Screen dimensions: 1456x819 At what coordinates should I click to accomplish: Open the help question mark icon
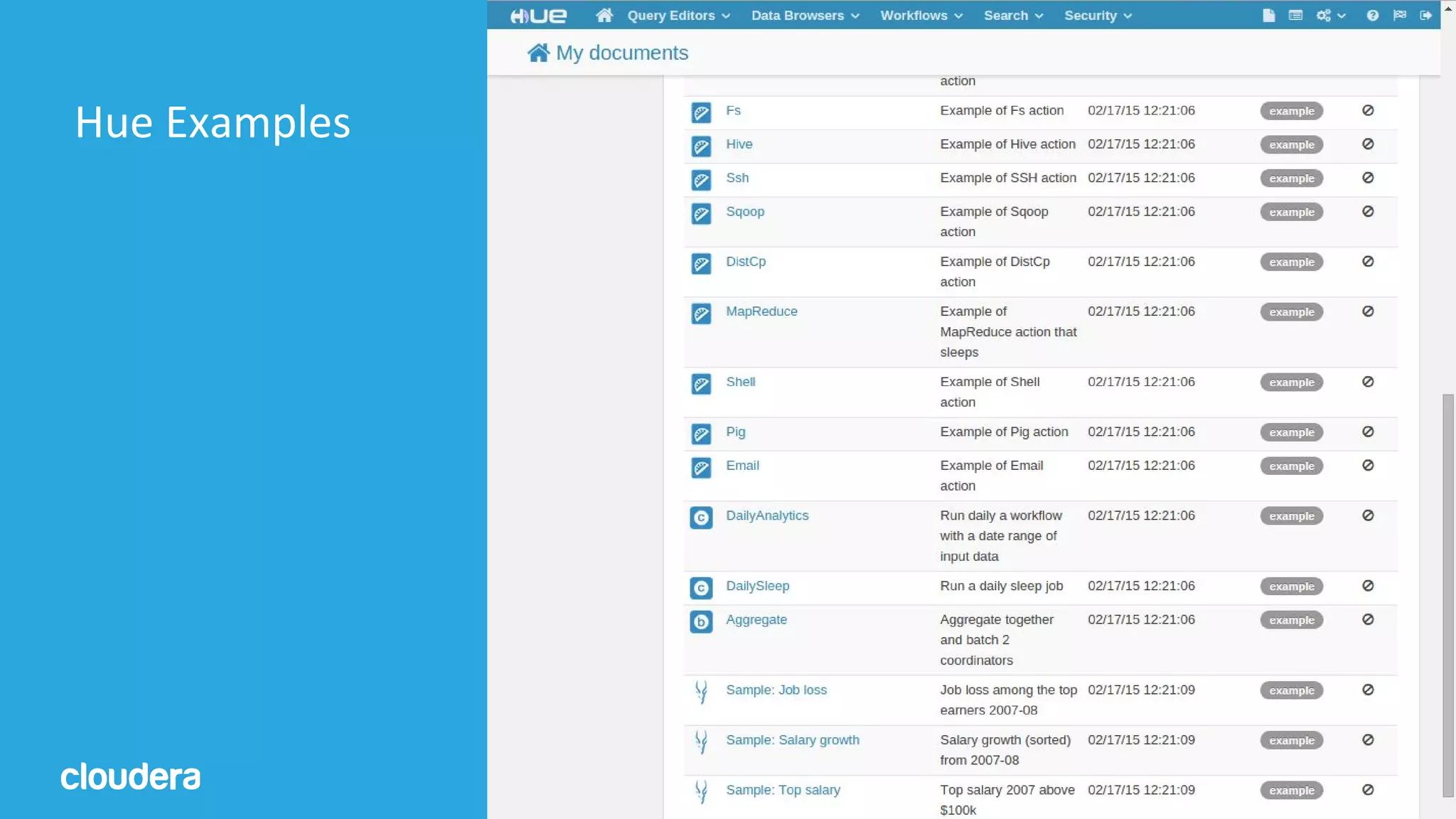click(1372, 16)
